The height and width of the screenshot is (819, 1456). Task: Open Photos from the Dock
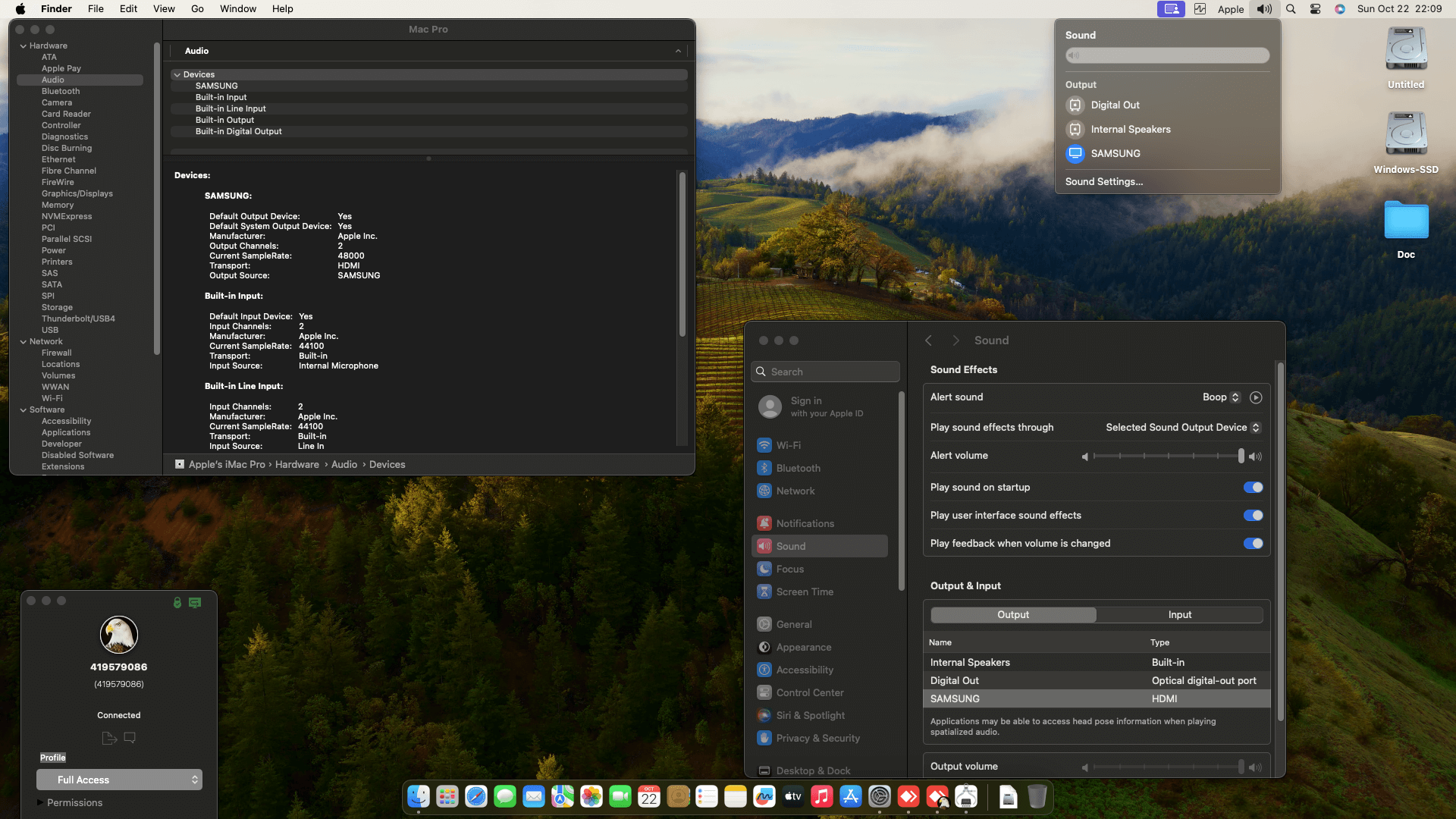click(591, 796)
